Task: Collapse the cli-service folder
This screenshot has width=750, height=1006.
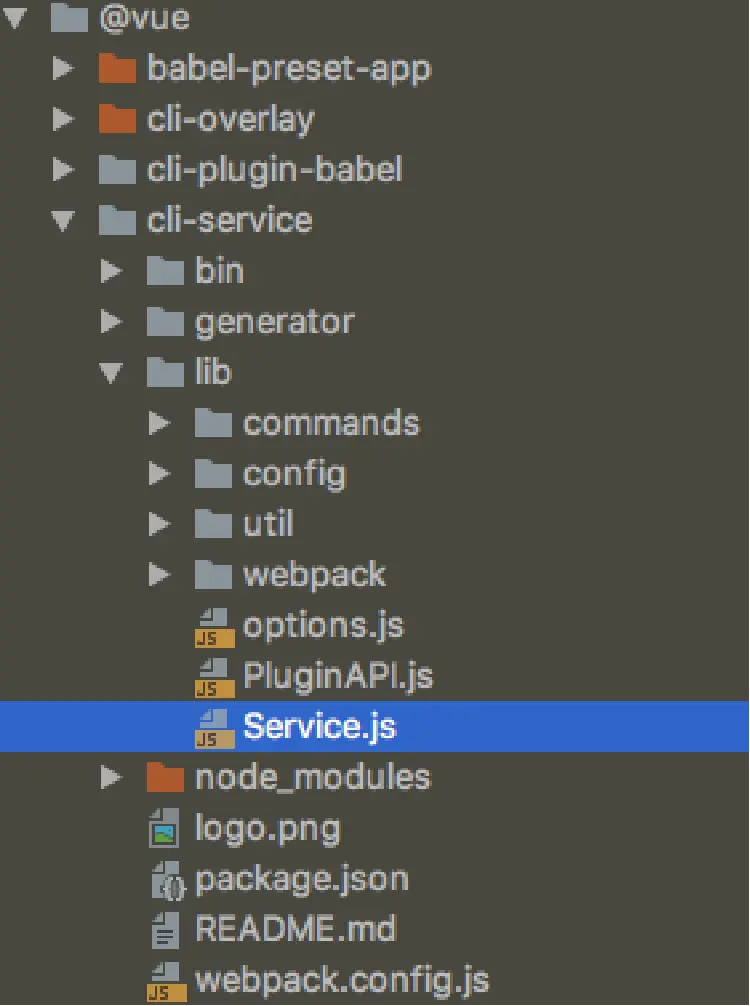Action: click(64, 221)
